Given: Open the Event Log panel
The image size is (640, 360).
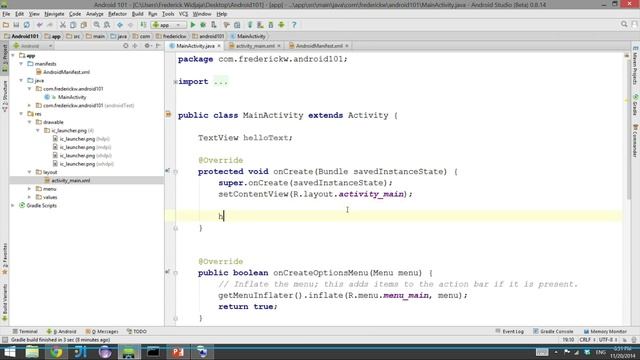Looking at the screenshot, I should [509, 331].
